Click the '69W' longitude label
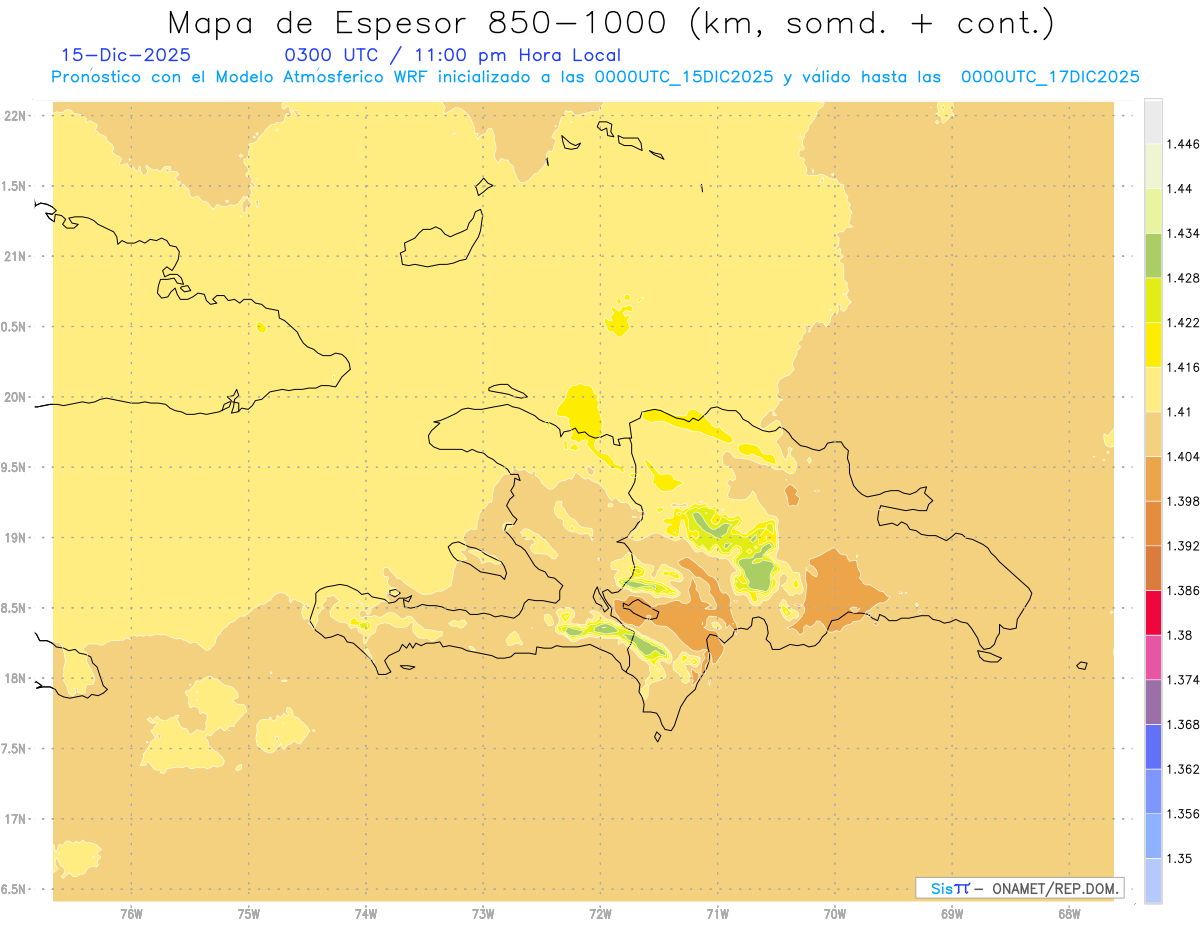The image size is (1200, 927). 952,914
